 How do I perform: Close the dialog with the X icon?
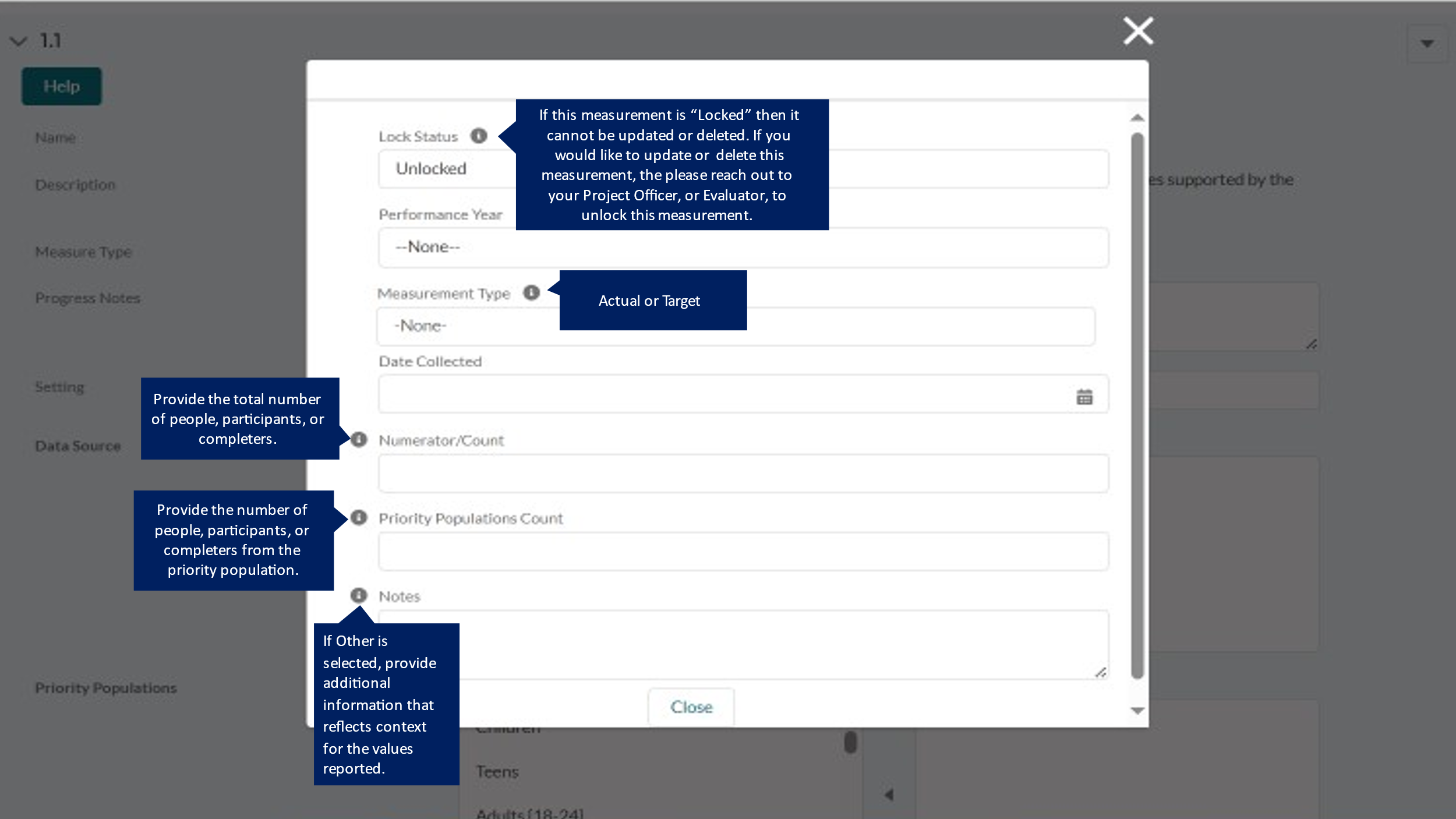tap(1138, 31)
